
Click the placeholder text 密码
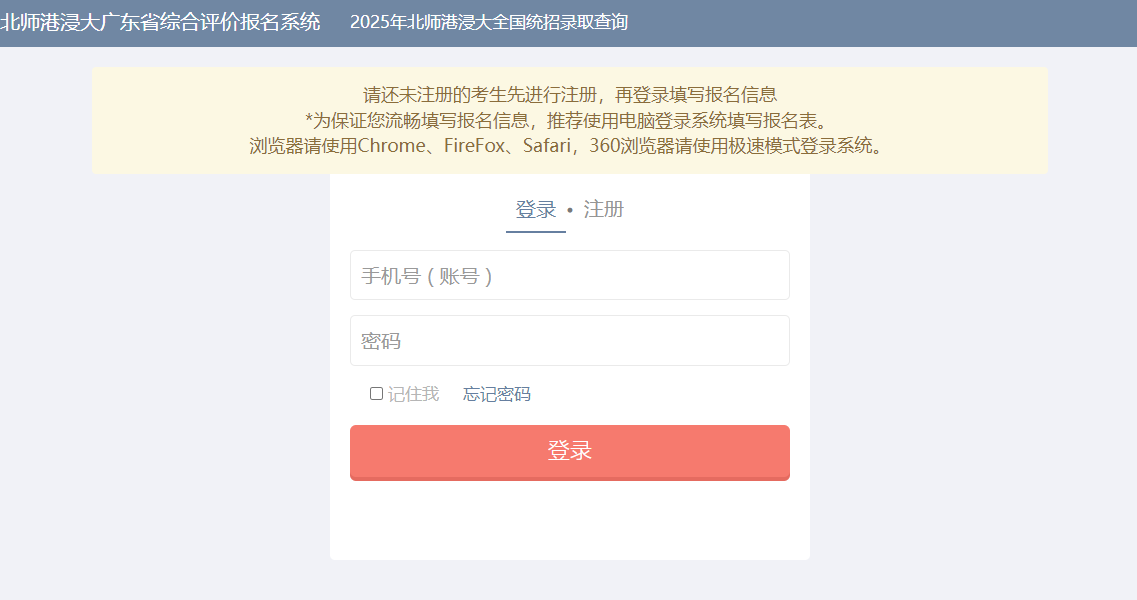(381, 341)
